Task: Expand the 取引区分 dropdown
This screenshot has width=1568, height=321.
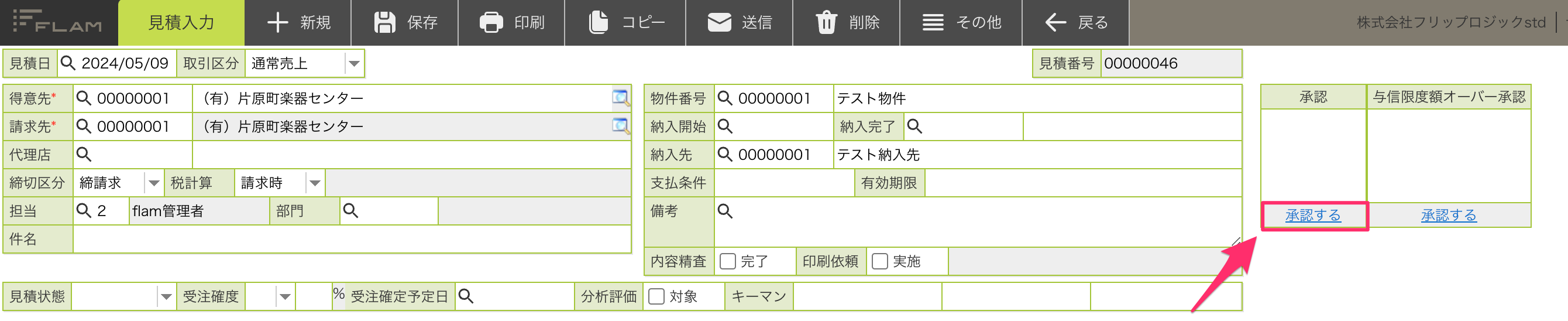Action: (x=353, y=63)
